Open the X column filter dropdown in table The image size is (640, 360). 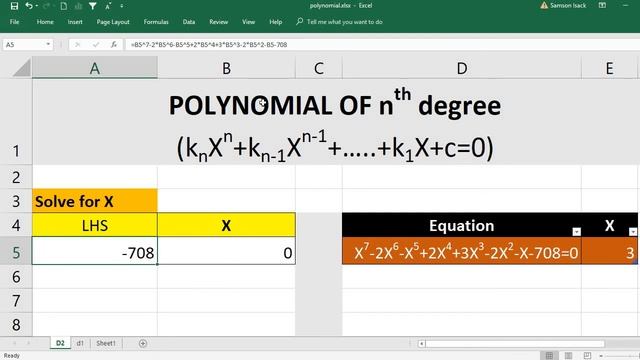coord(633,232)
